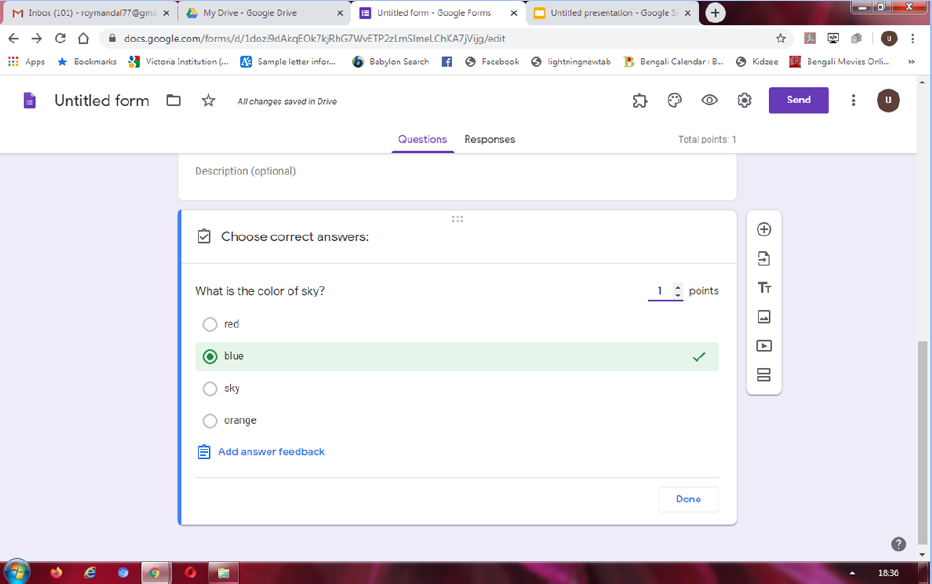Open Chrome menu three dots

pos(912,39)
